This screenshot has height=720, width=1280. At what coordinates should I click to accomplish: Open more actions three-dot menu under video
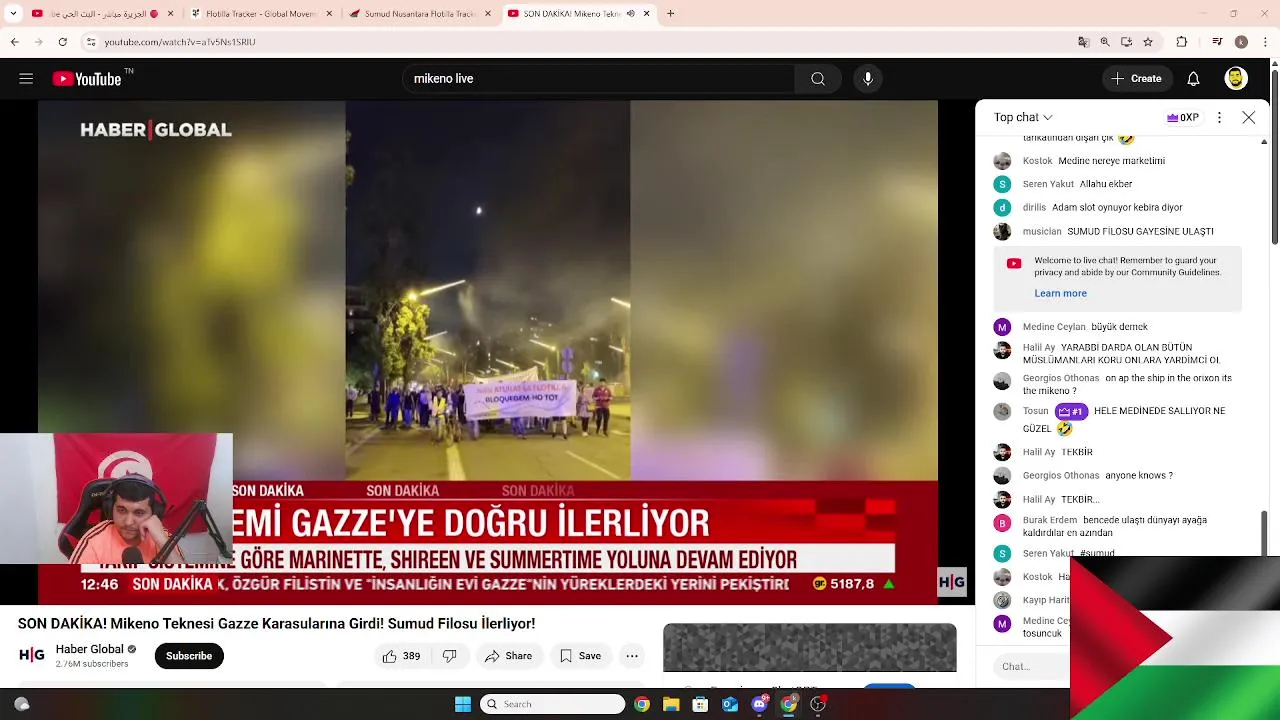point(632,656)
